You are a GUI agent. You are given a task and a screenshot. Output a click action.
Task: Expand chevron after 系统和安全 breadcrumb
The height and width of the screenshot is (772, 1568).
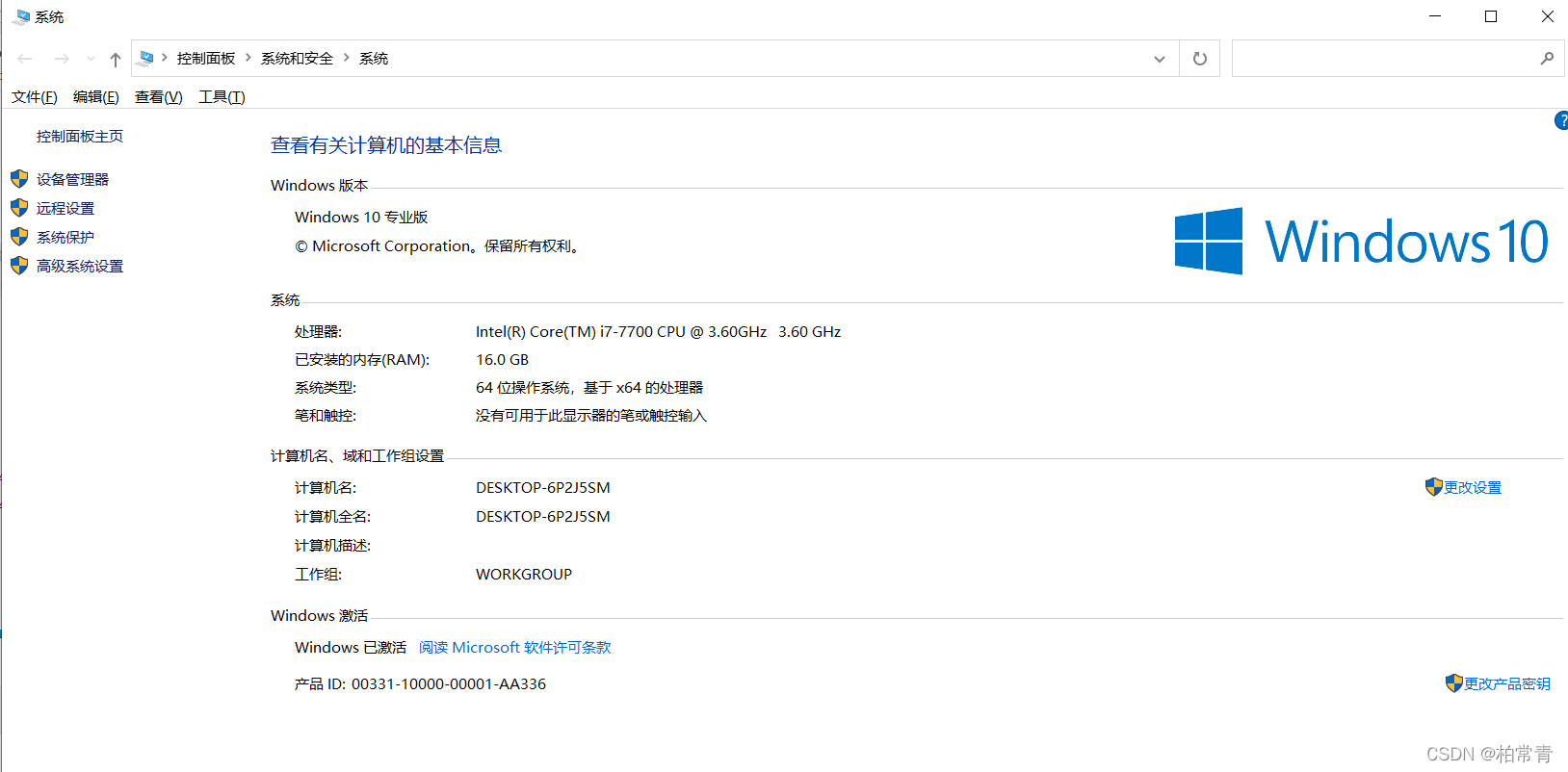click(x=347, y=58)
